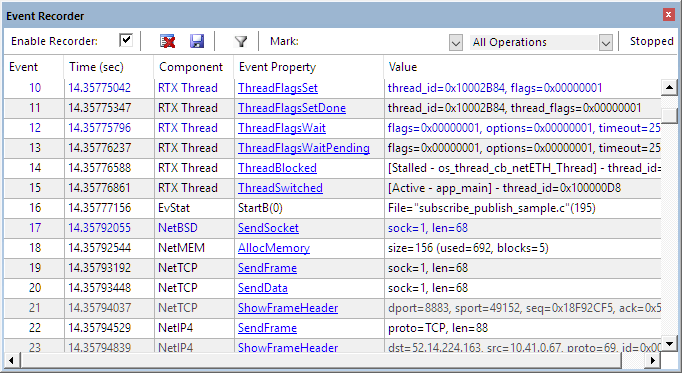This screenshot has height=373, width=682.
Task: Select the subscribe_publish_sample.c file value
Action: 491,208
